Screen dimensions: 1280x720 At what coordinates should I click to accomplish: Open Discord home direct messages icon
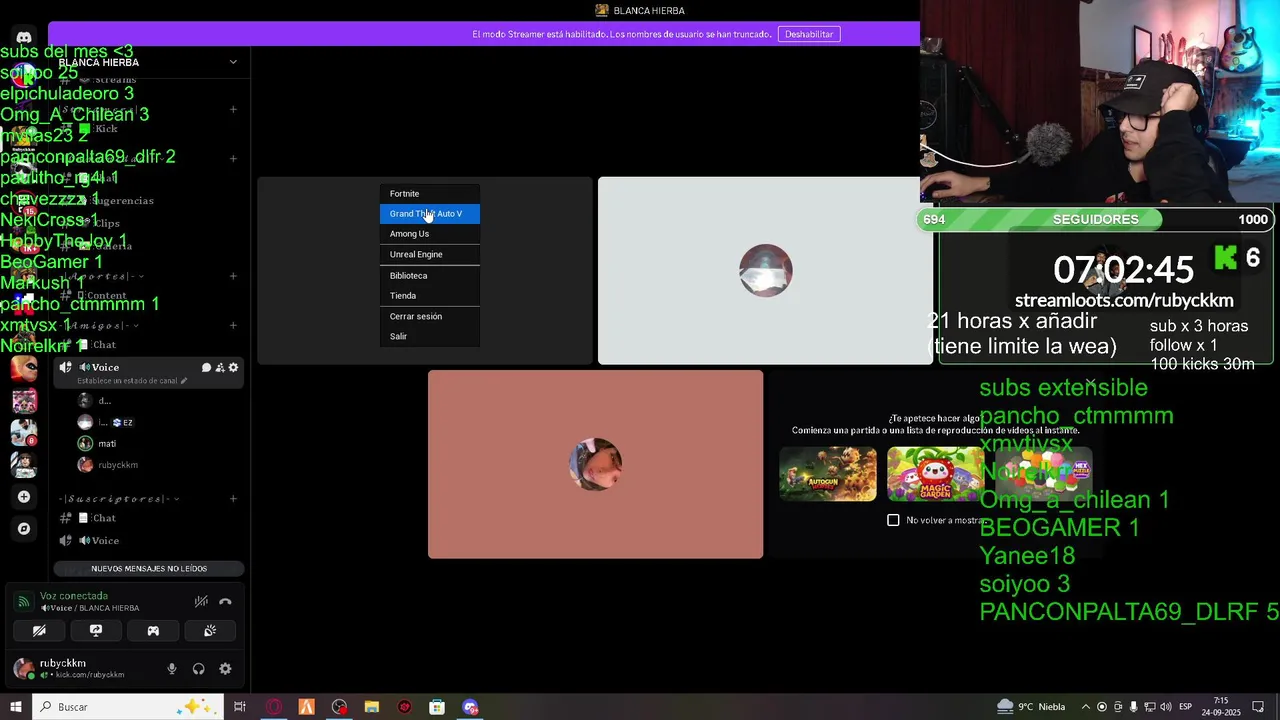pos(24,38)
